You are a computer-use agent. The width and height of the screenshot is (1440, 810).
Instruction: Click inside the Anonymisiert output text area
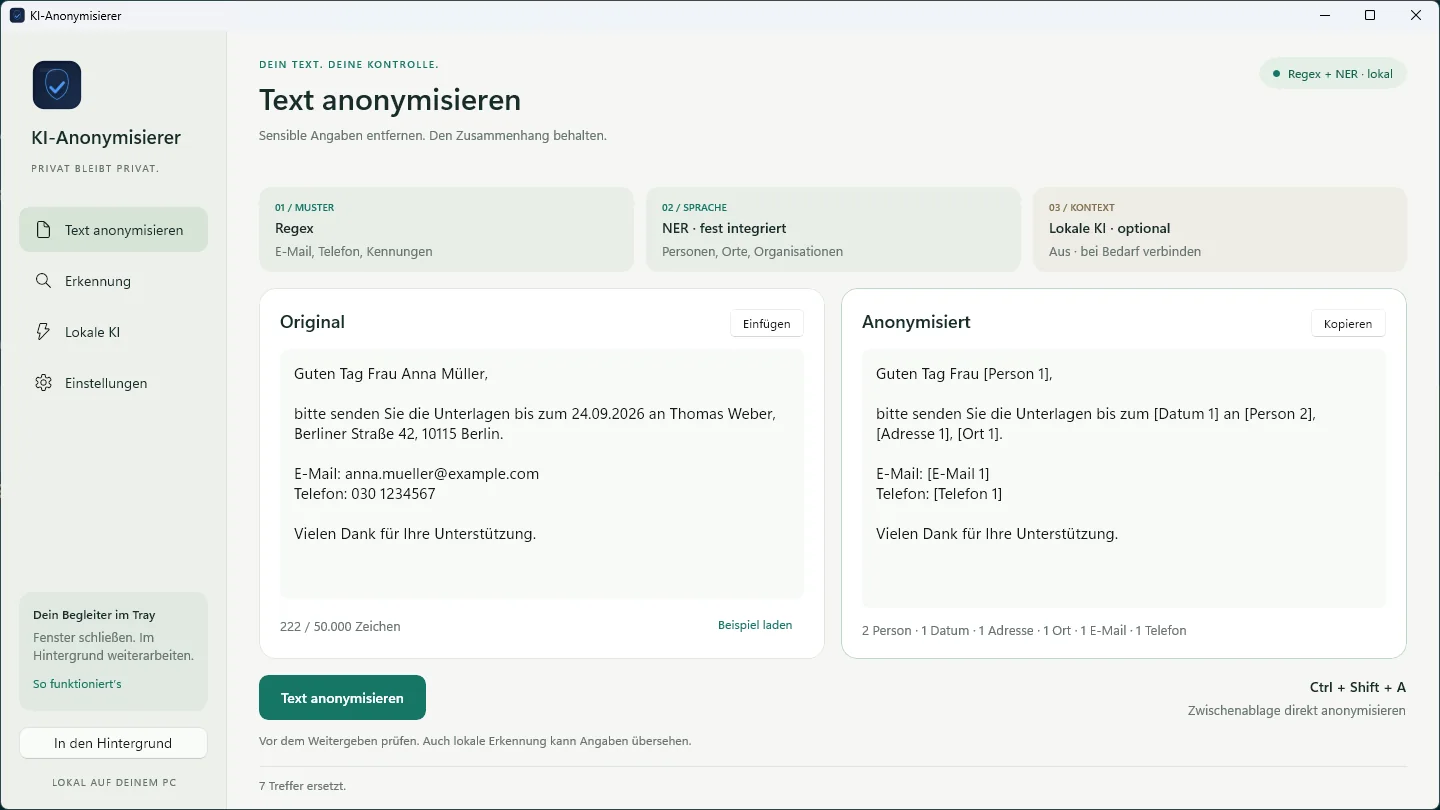pos(1124,479)
